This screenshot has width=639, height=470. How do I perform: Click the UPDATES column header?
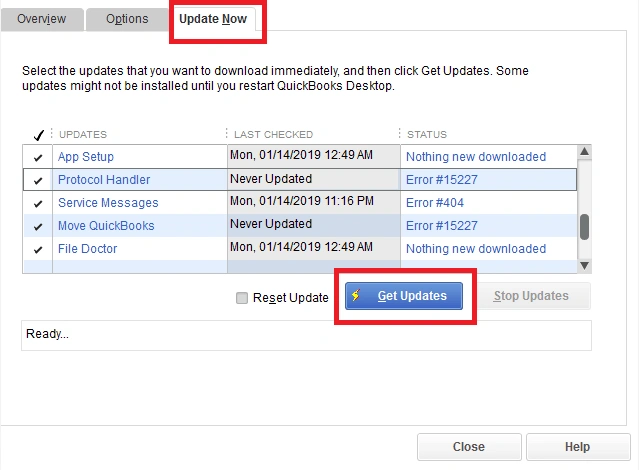[x=83, y=135]
